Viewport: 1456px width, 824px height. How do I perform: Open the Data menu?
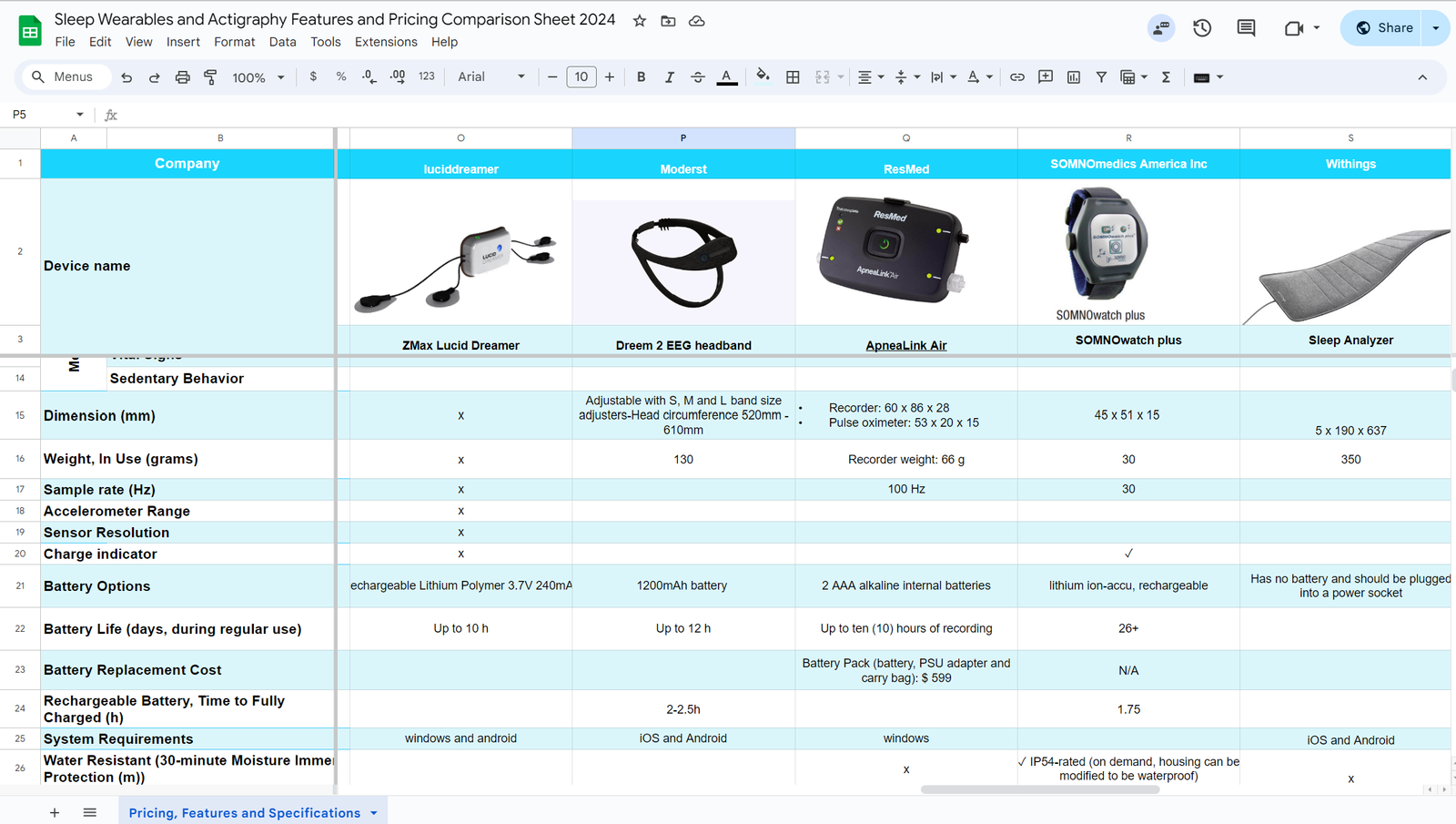coord(282,42)
